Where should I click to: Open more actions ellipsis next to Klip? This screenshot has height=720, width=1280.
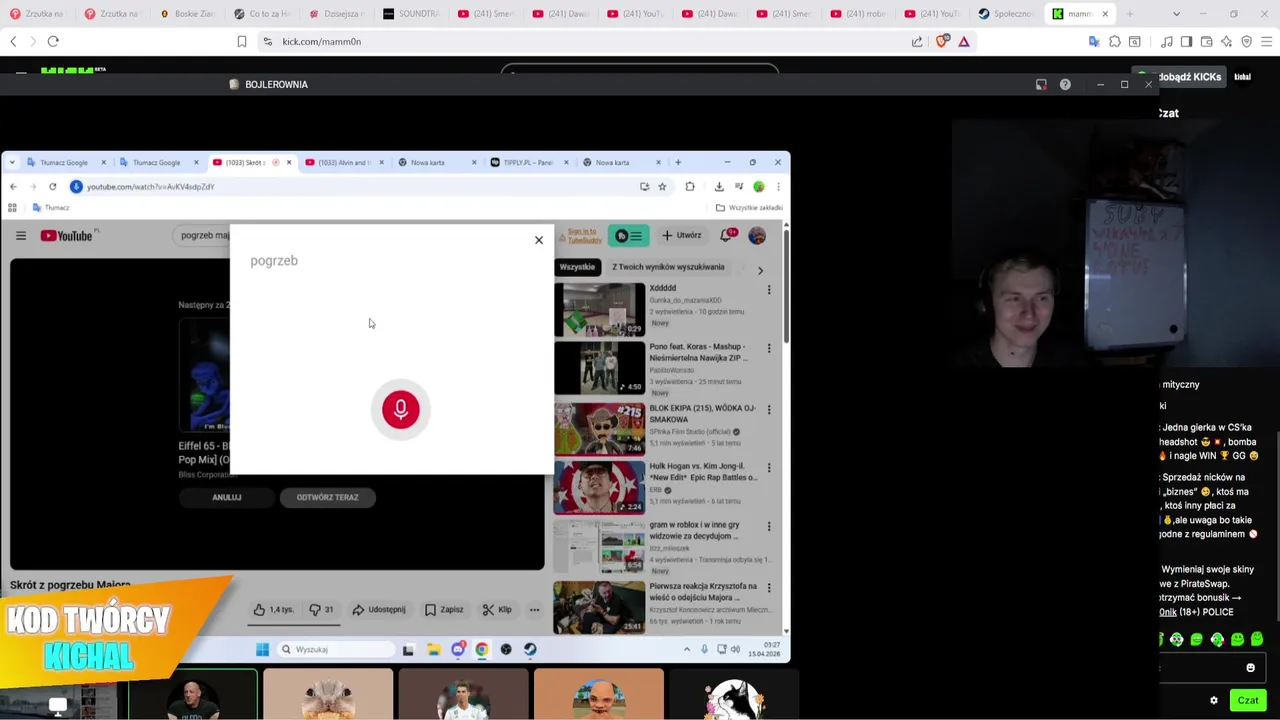pyautogui.click(x=534, y=610)
